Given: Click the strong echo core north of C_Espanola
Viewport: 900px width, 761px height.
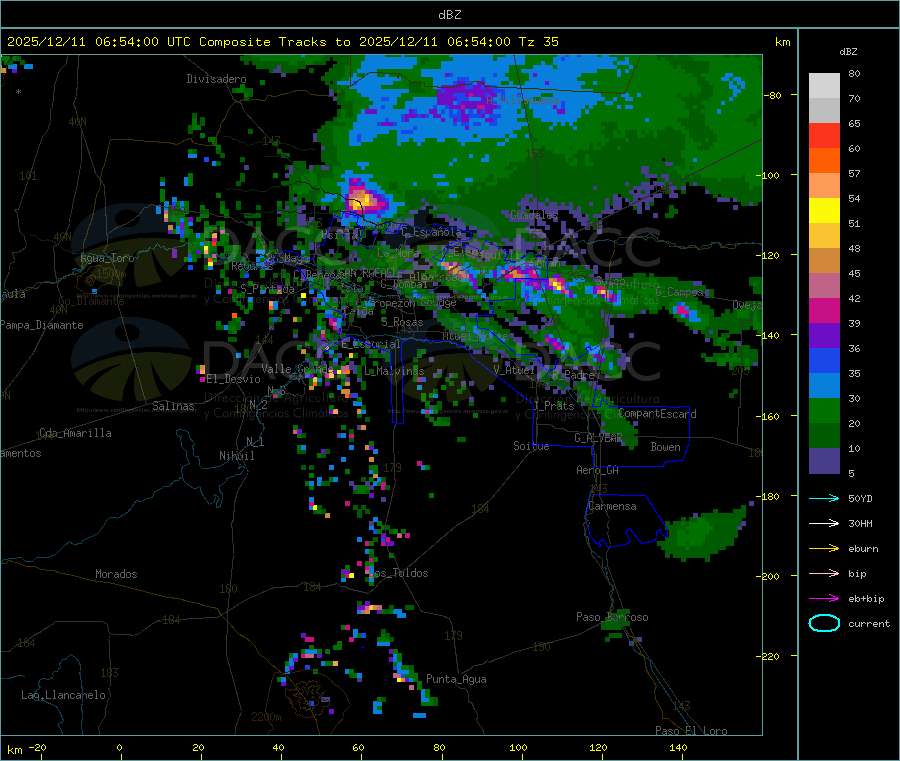Looking at the screenshot, I should click(363, 198).
